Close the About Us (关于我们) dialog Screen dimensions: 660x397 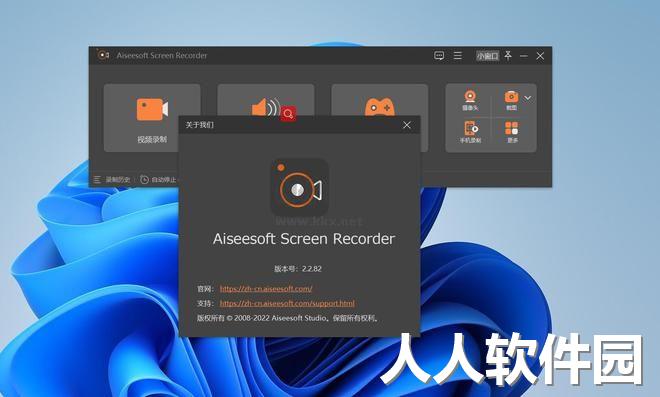click(x=407, y=125)
